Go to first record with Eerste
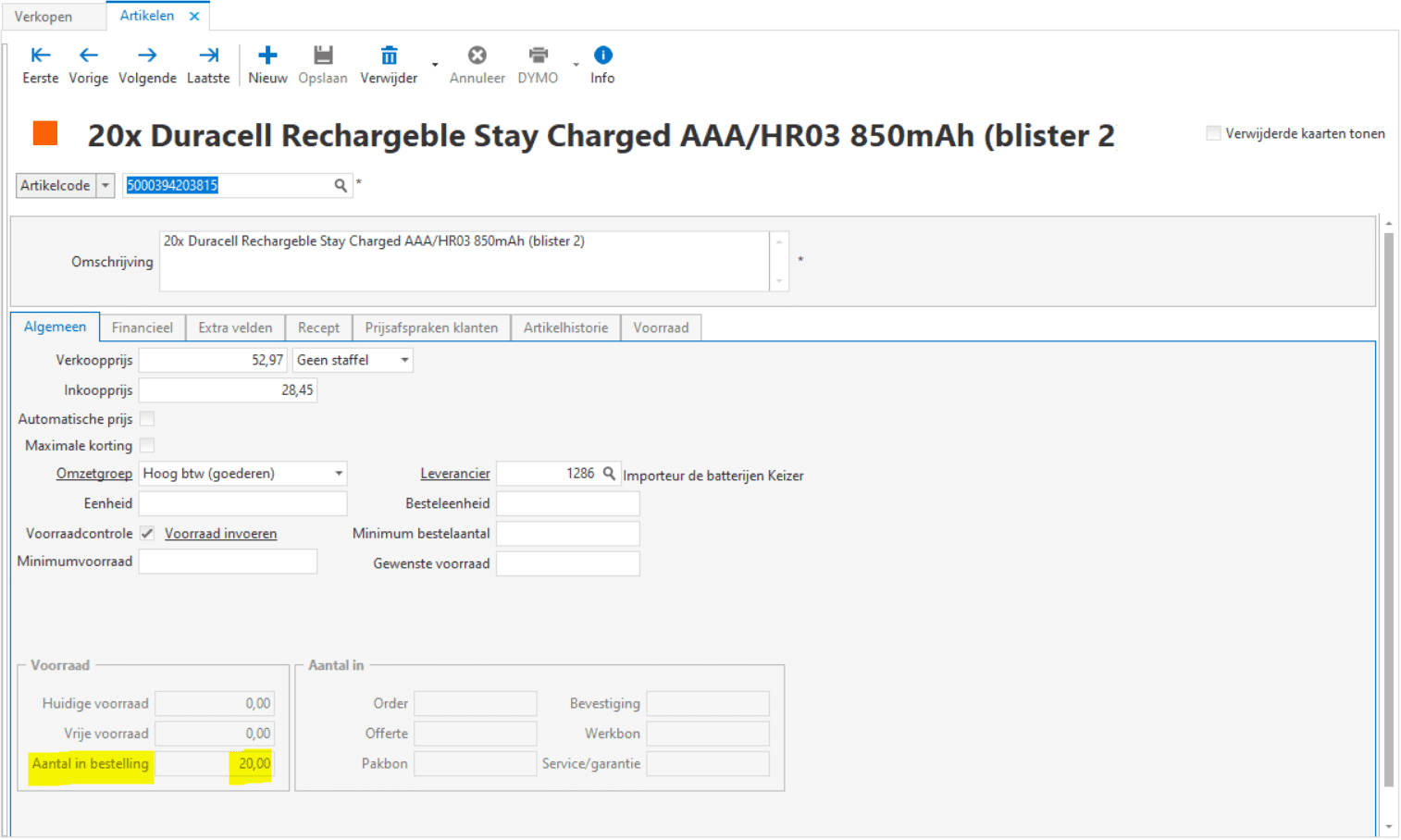The width and height of the screenshot is (1401, 840). 41,66
